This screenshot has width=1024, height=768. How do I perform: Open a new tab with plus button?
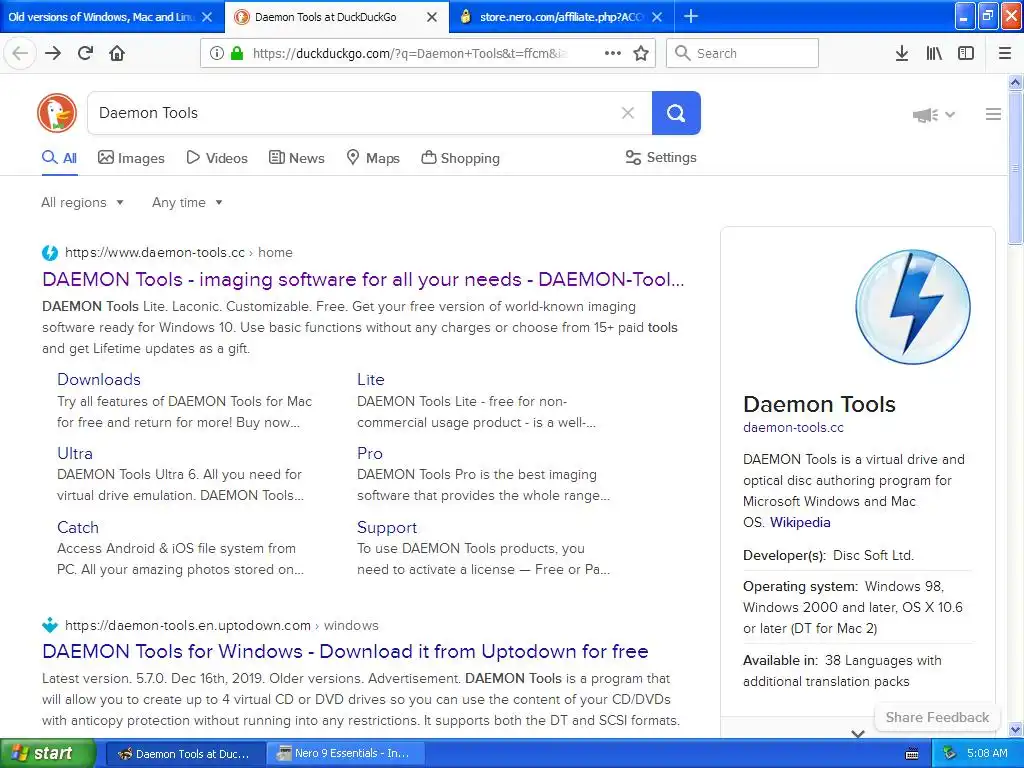click(690, 16)
